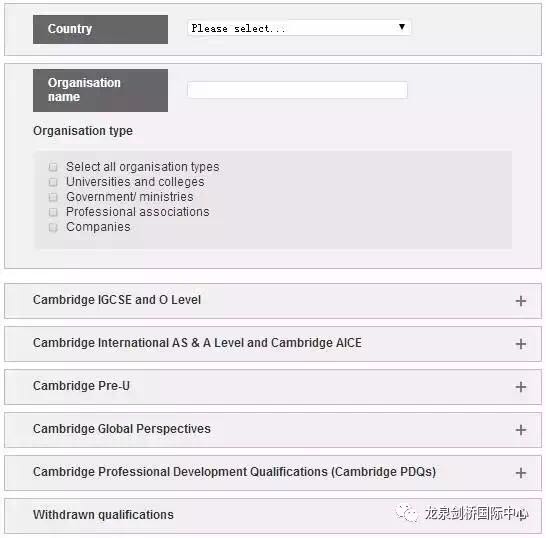Tick the Companies checkbox
This screenshot has height=538, width=546.
click(53, 227)
